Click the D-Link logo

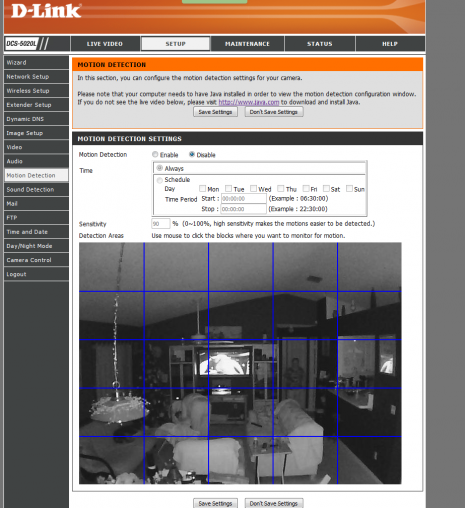(46, 11)
